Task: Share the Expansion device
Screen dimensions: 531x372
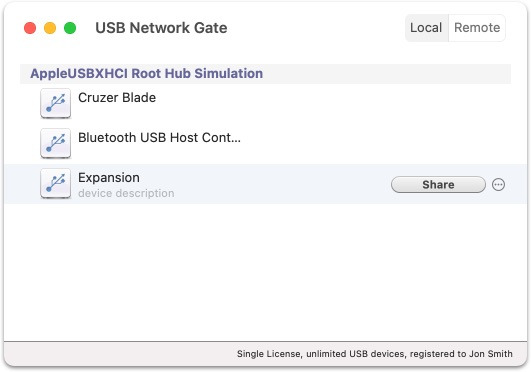Action: [438, 185]
